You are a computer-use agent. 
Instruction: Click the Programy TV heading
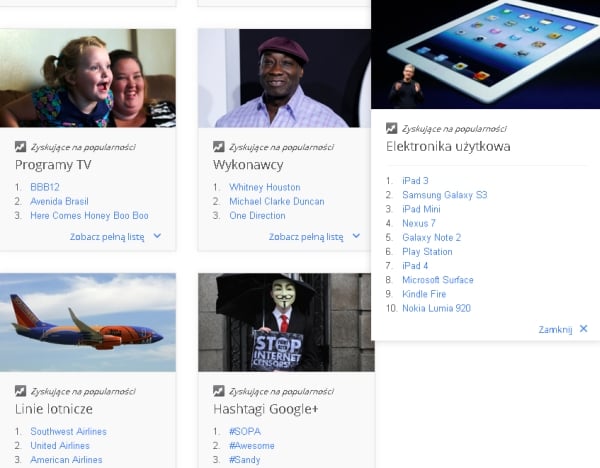[53, 165]
